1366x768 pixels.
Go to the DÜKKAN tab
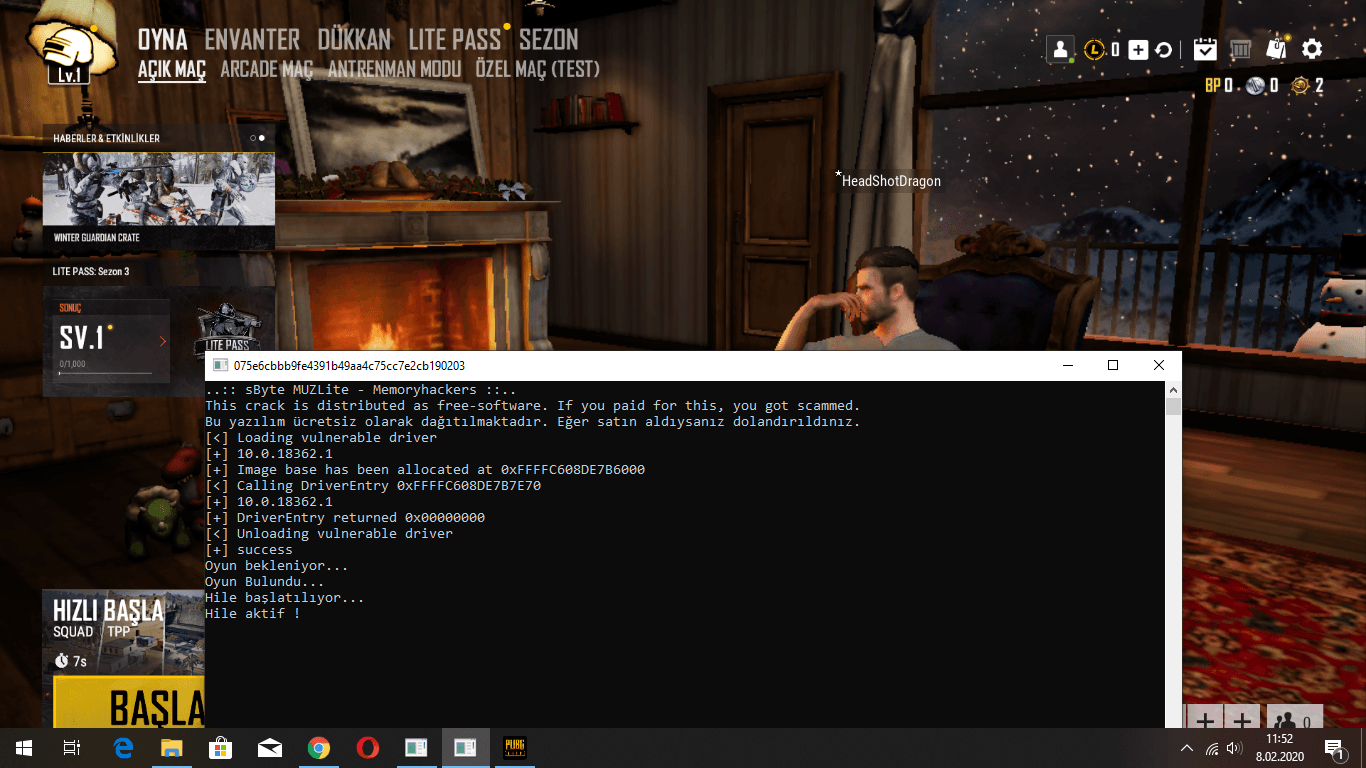tap(354, 40)
